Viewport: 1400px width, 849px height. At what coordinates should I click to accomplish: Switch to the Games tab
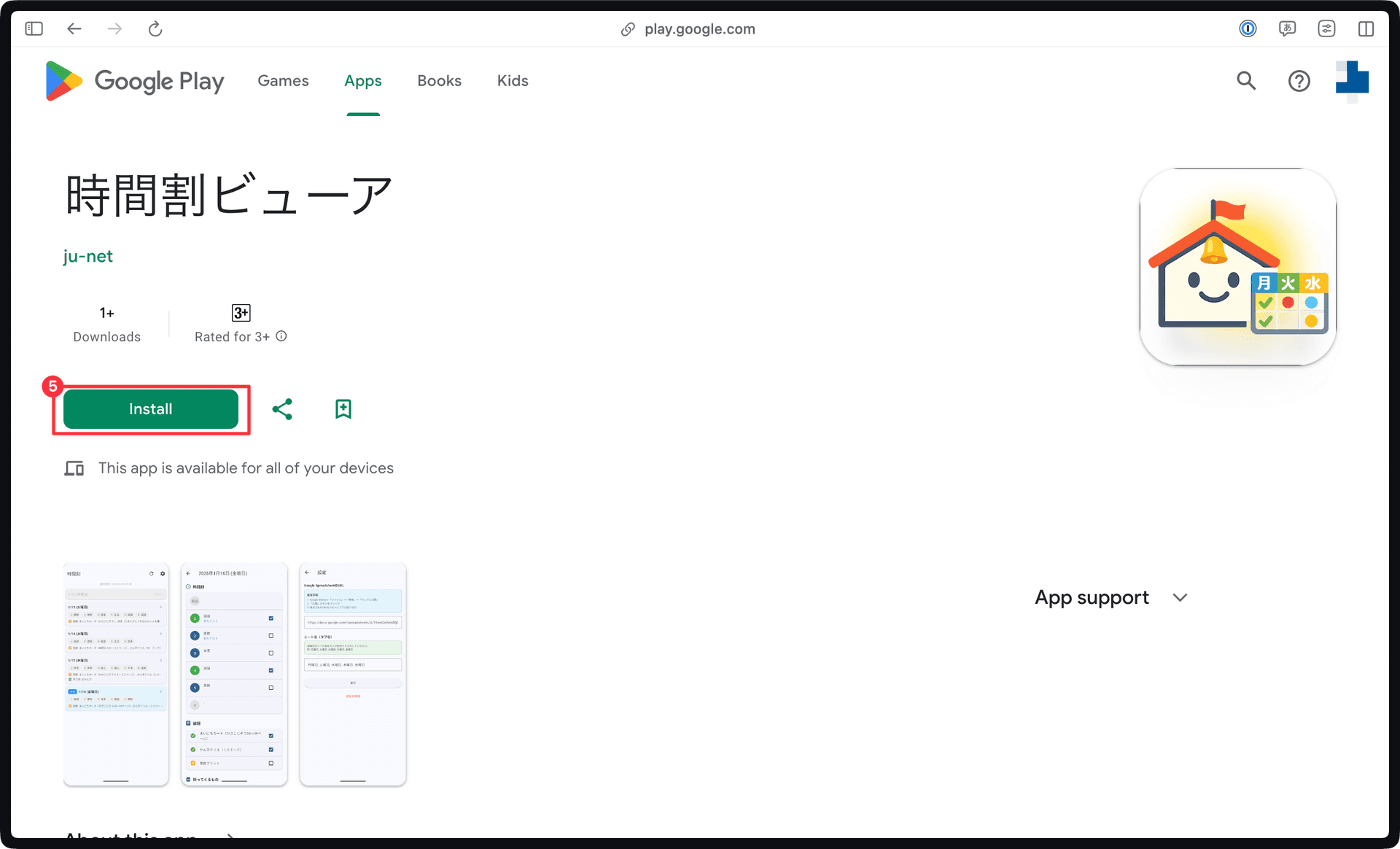click(x=283, y=81)
